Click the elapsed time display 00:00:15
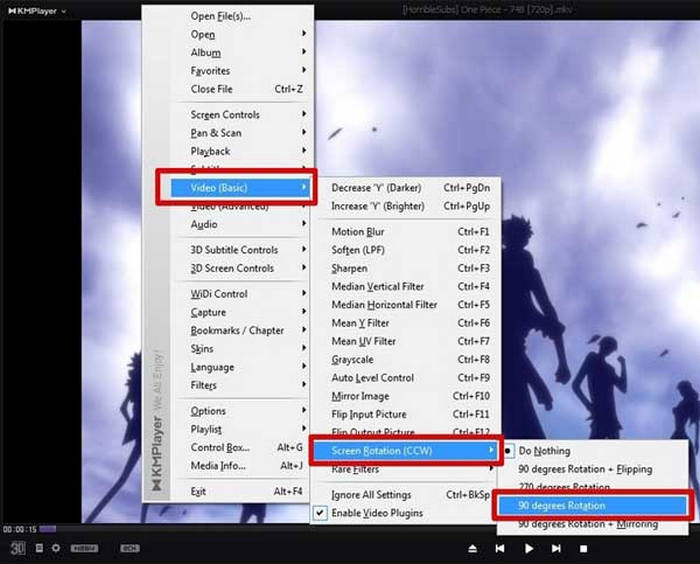Image resolution: width=700 pixels, height=564 pixels. point(20,529)
